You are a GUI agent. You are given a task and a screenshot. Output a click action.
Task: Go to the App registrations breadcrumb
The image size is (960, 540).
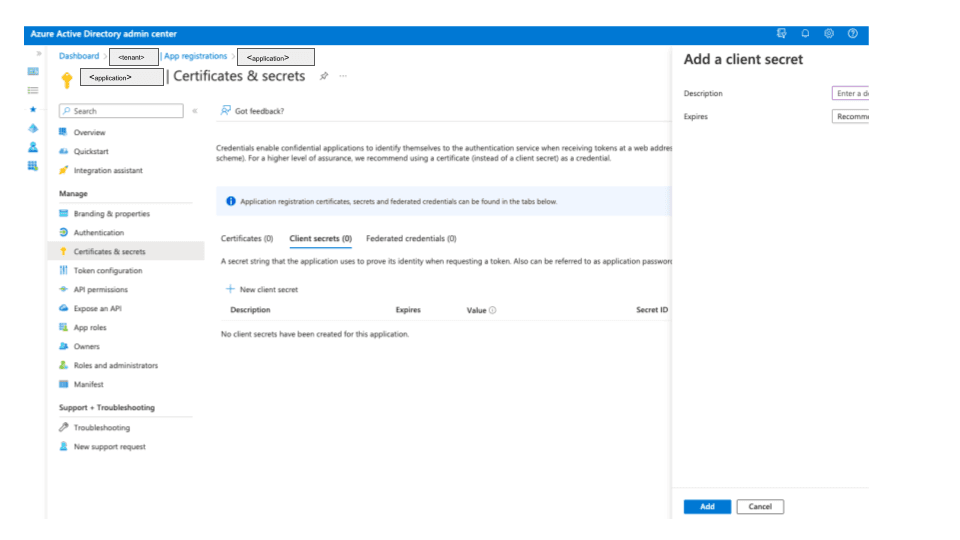coord(195,56)
